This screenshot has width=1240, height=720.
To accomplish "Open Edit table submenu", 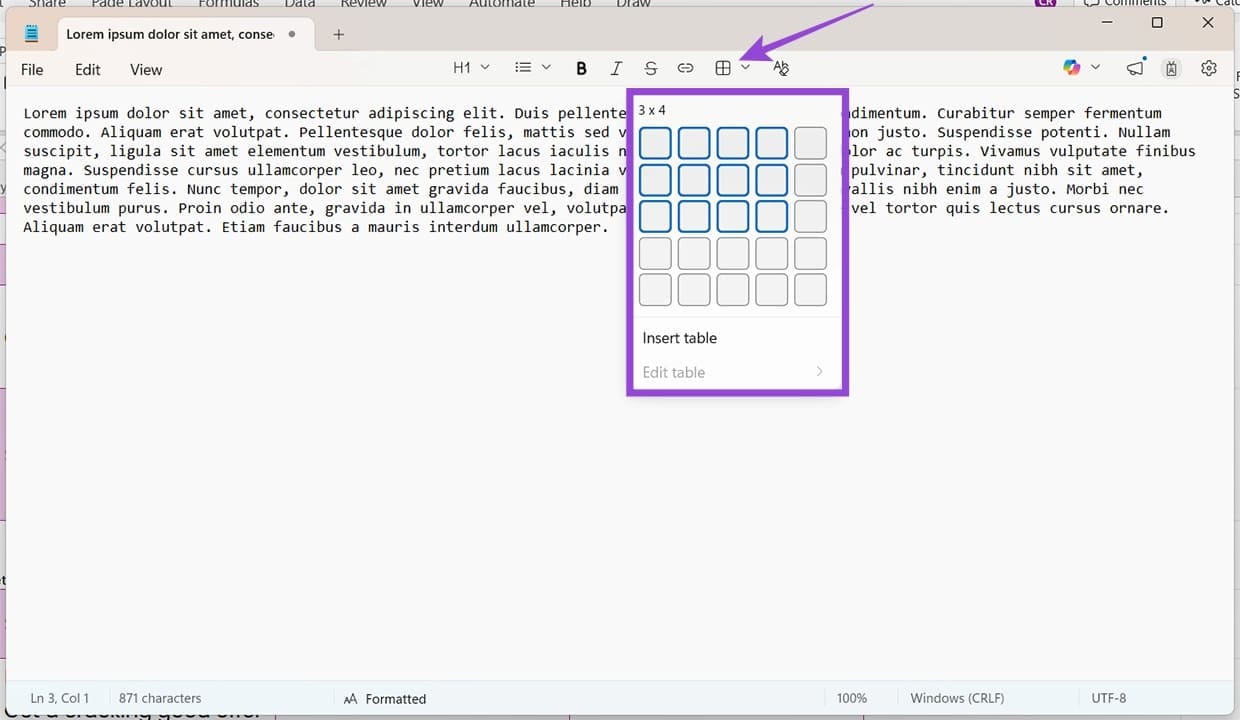I will tap(673, 372).
